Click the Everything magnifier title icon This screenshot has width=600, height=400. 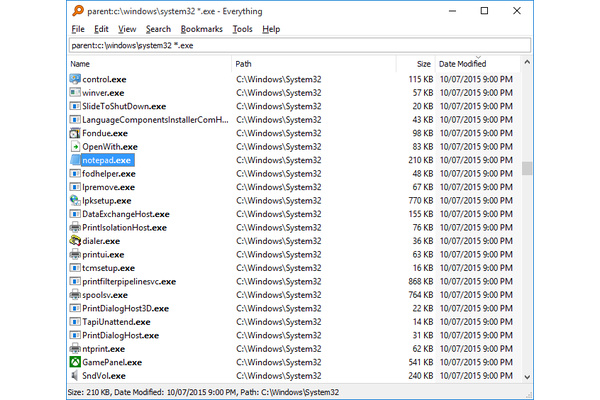click(78, 11)
